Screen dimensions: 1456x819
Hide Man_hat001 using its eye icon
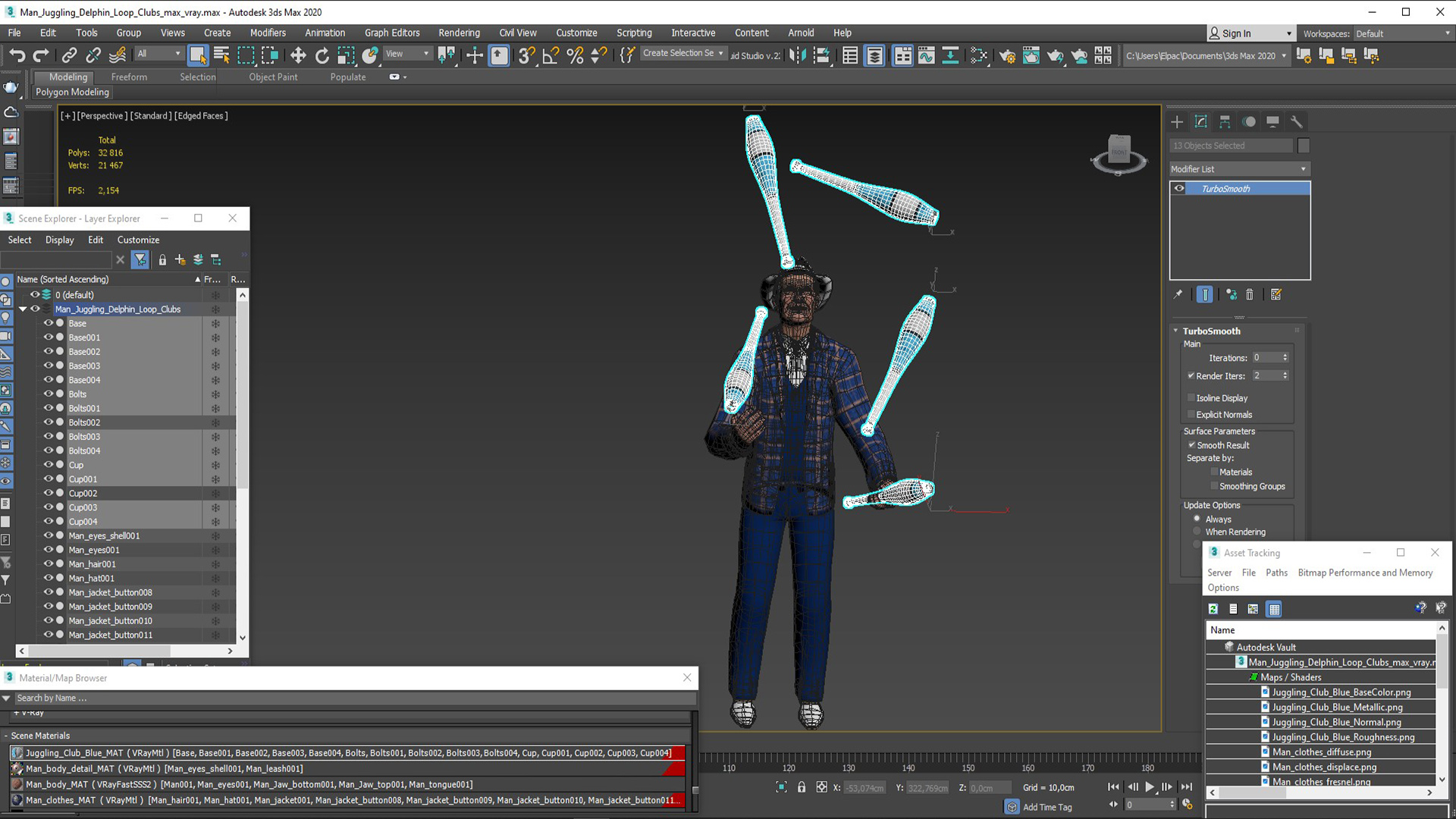pos(49,578)
